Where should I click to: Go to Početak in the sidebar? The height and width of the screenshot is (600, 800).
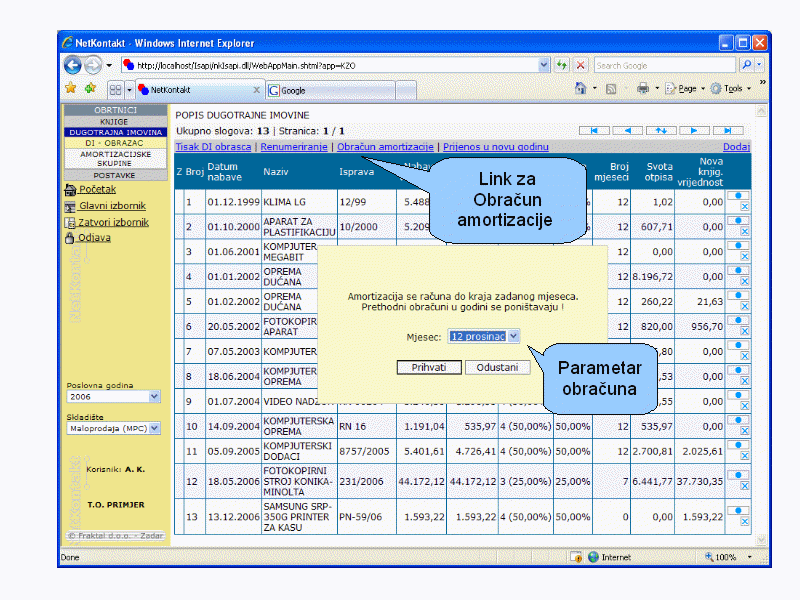pos(97,189)
